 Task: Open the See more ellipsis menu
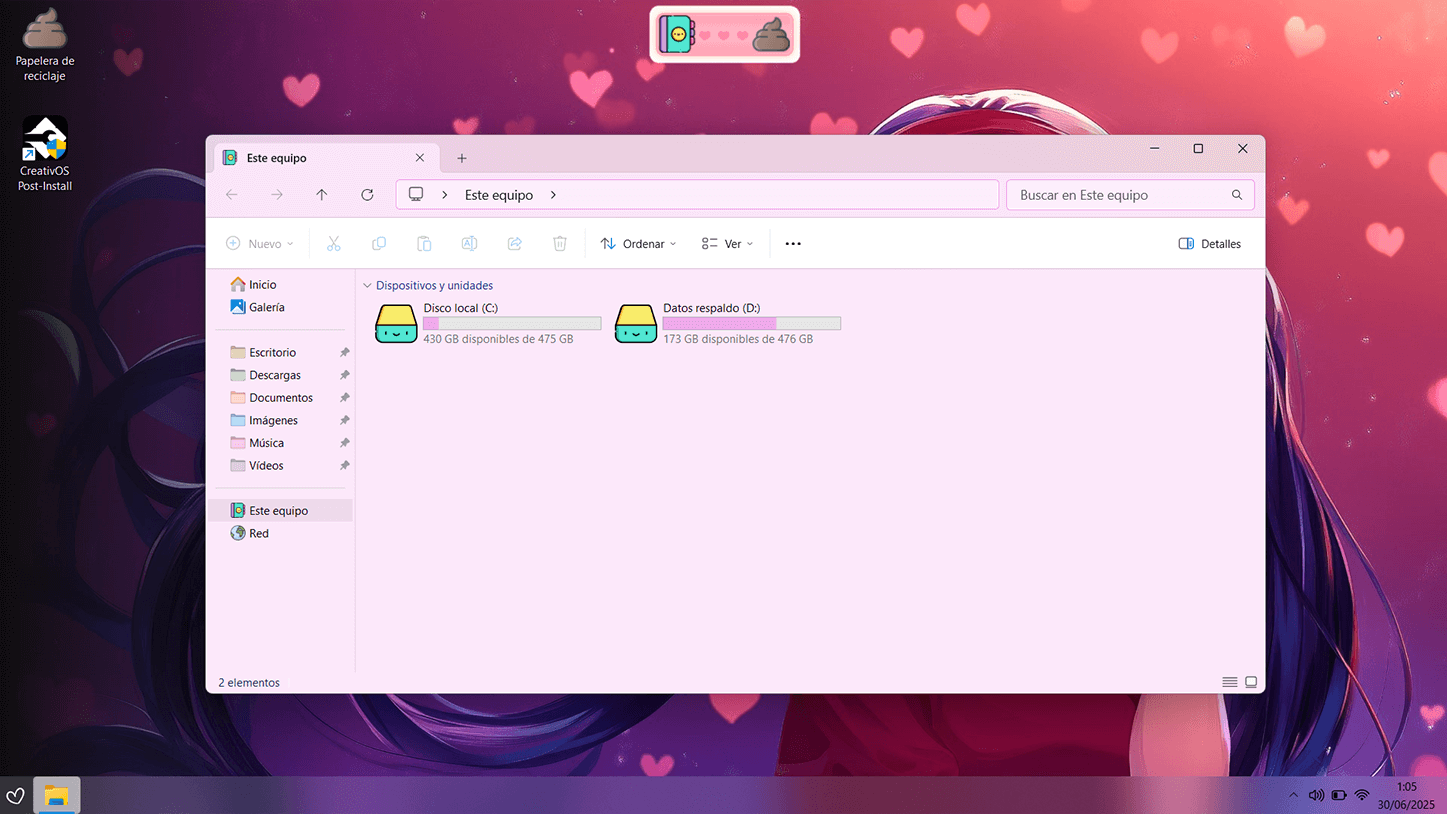pyautogui.click(x=793, y=244)
